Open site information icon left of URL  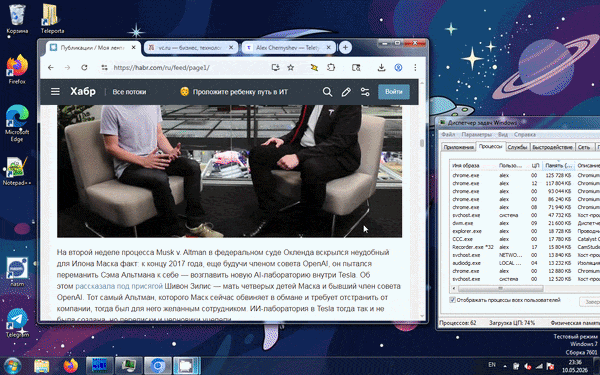coord(104,67)
